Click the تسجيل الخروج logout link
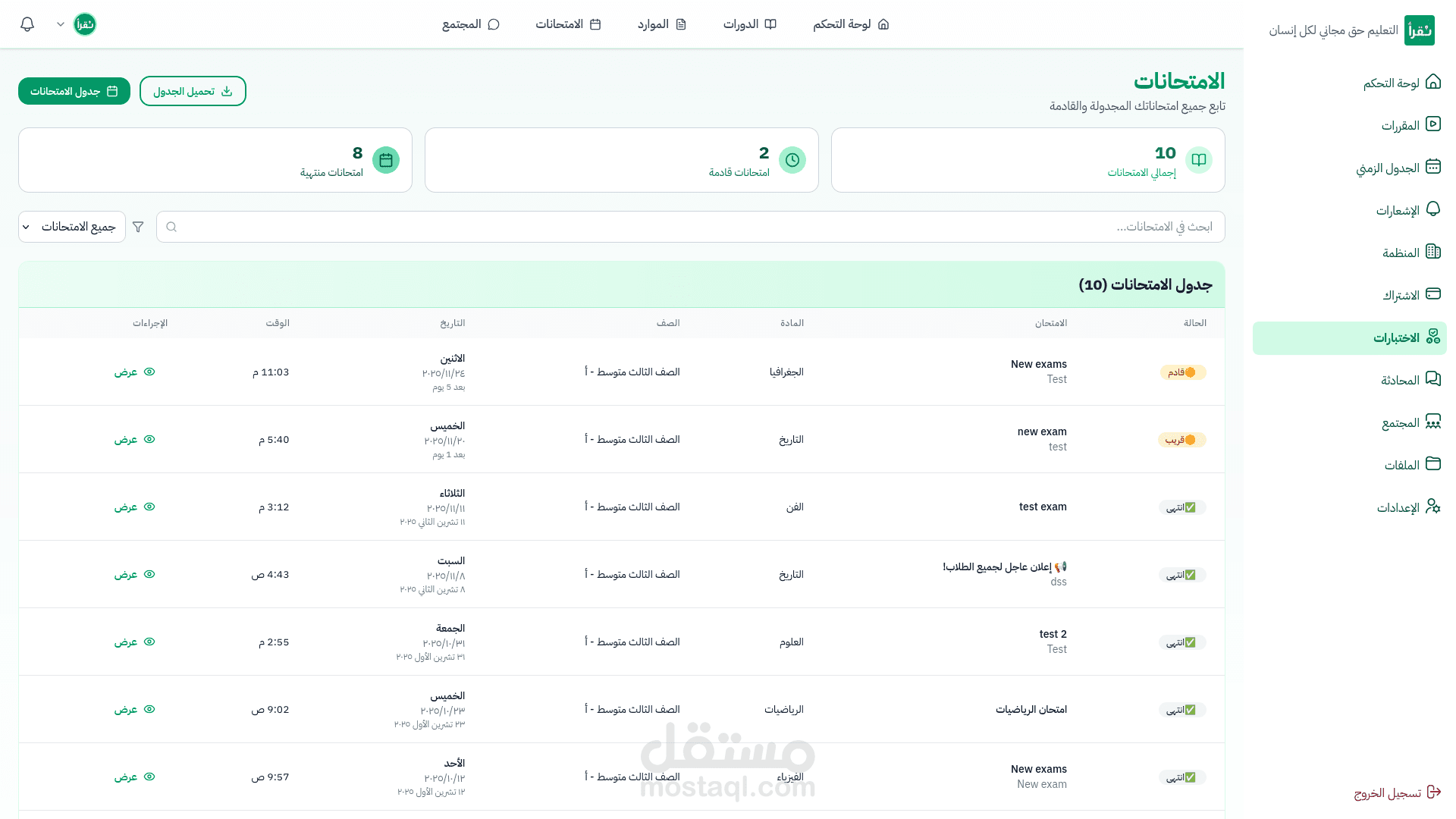 [1397, 792]
